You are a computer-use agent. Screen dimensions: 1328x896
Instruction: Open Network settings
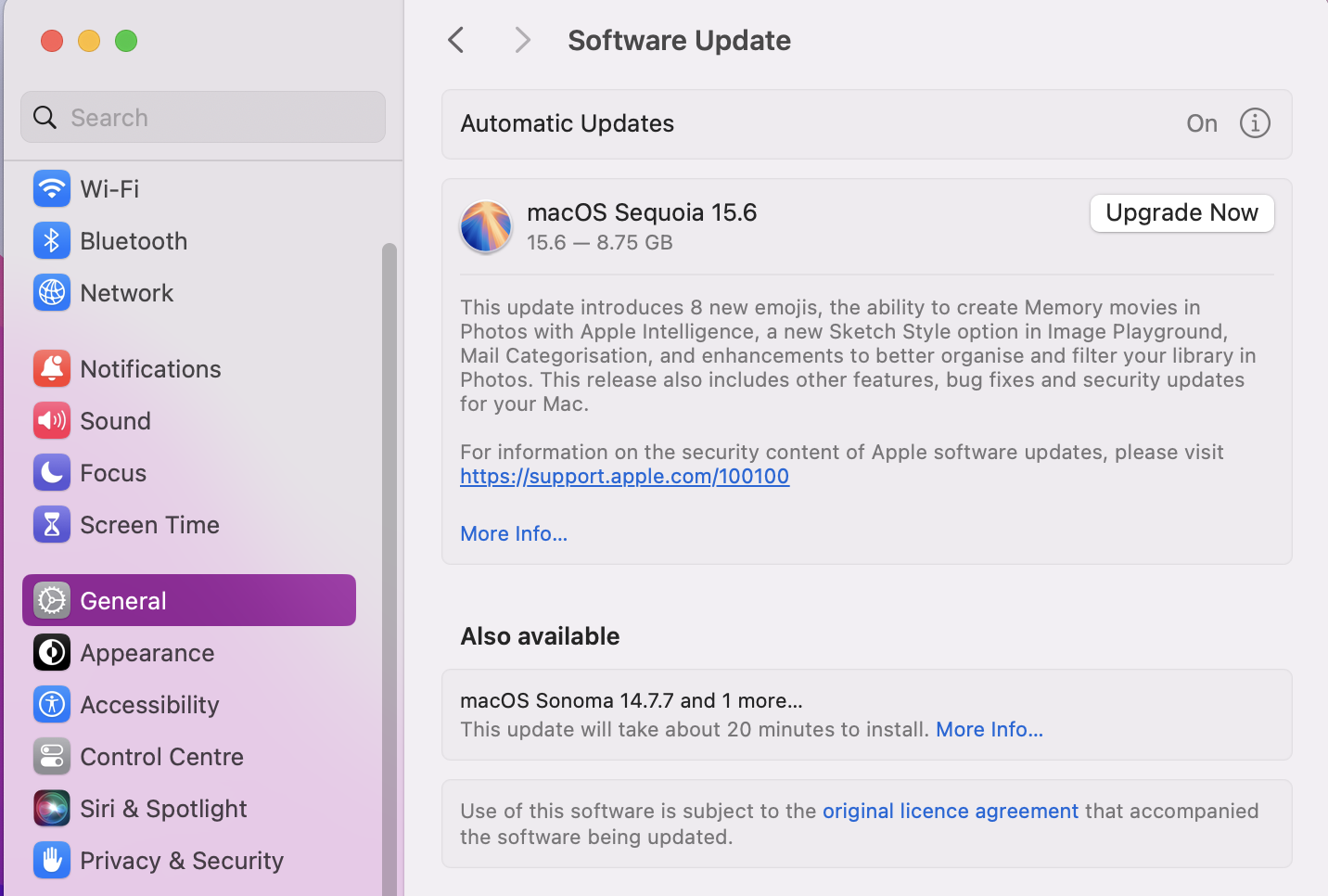[127, 292]
